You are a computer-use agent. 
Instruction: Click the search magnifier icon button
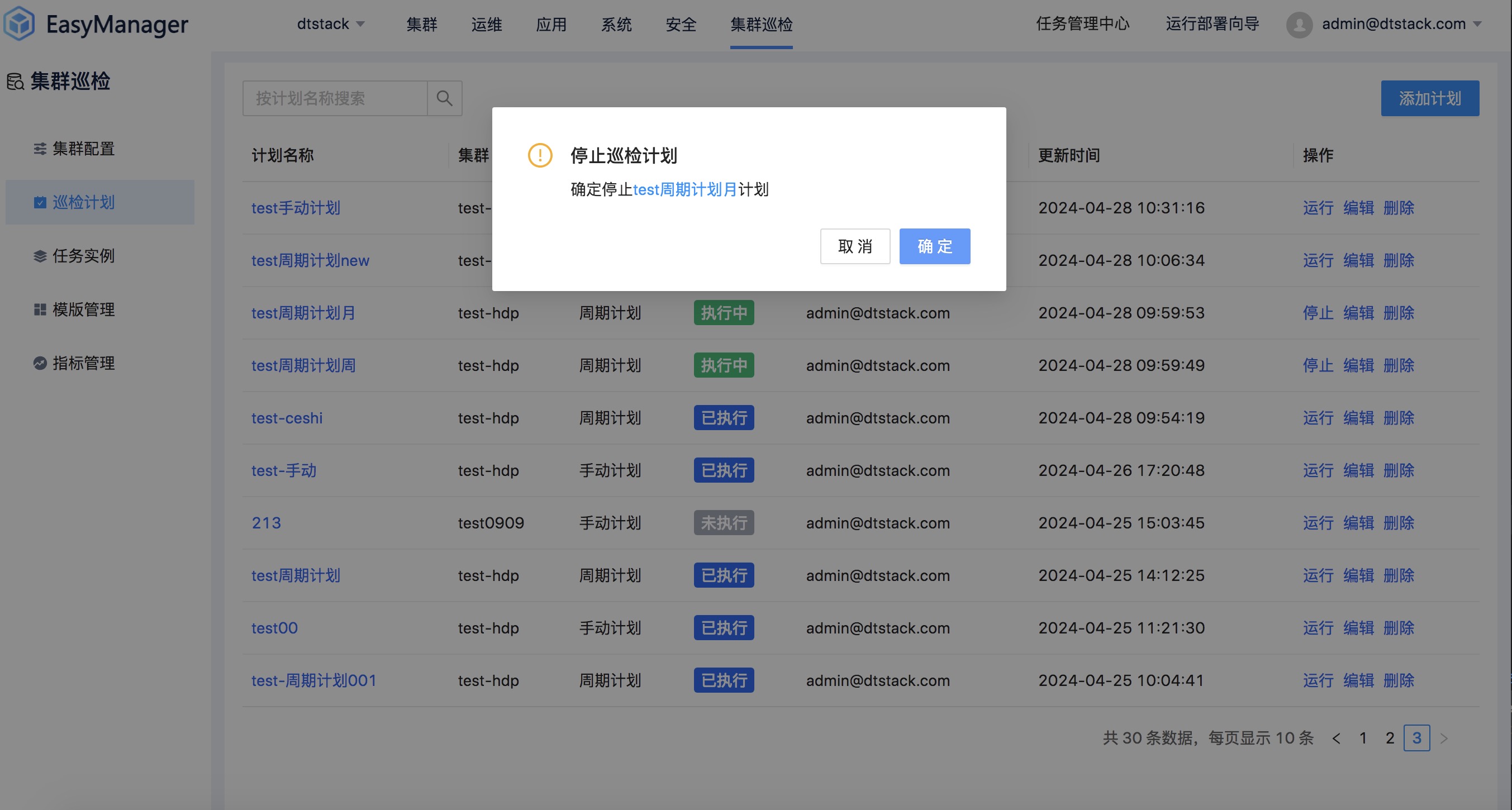pyautogui.click(x=444, y=98)
